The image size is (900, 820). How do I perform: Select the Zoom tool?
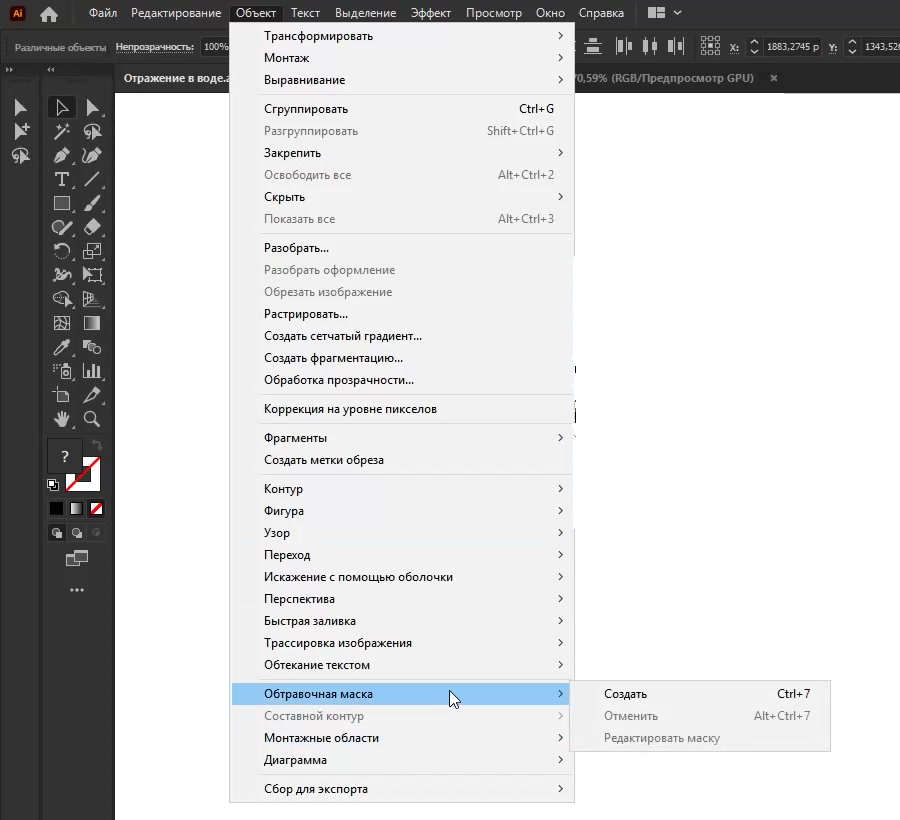coord(92,419)
